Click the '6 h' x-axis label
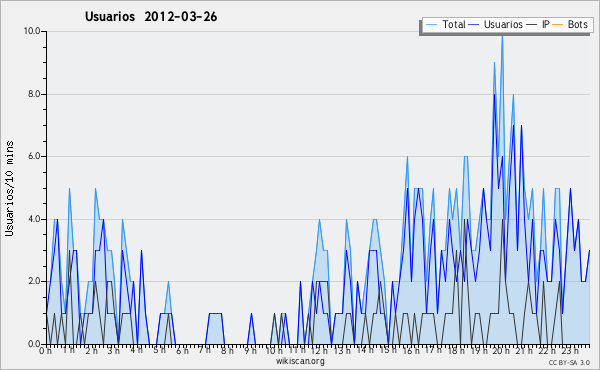 tap(182, 351)
